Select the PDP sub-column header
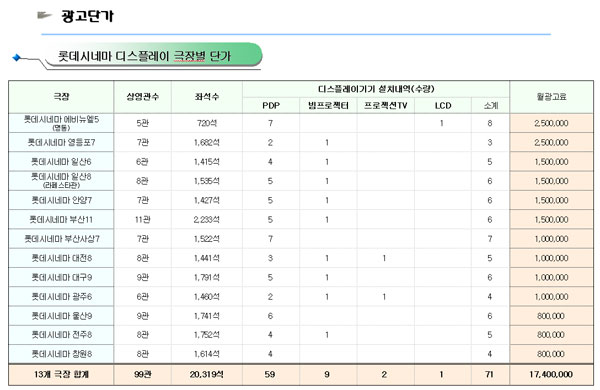 (x=271, y=106)
